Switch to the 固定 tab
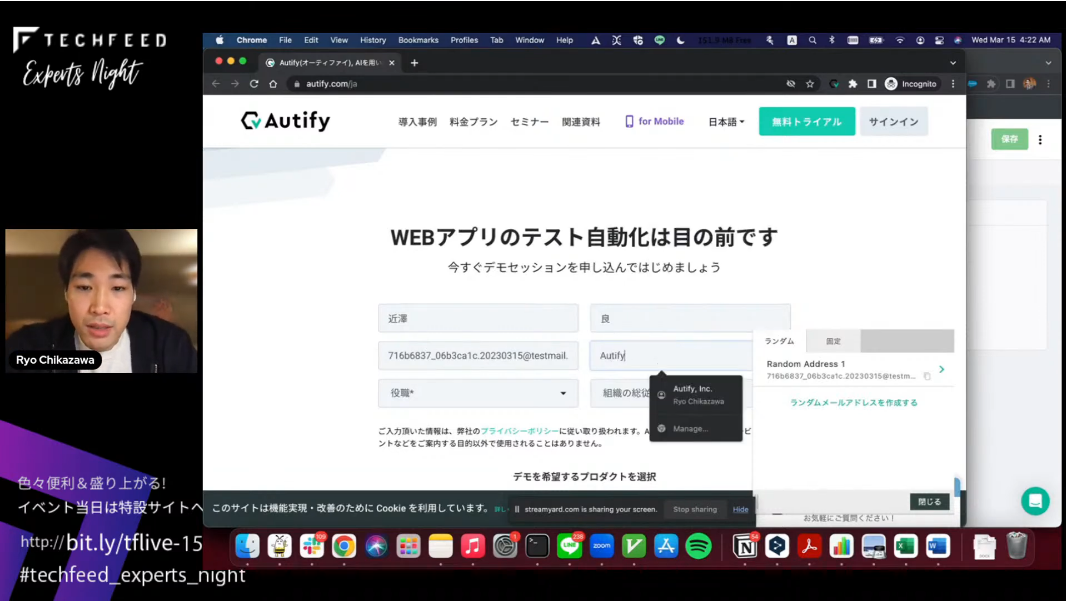 coord(833,341)
